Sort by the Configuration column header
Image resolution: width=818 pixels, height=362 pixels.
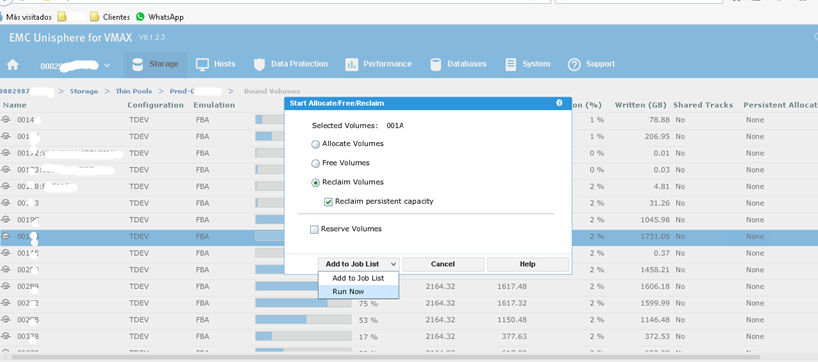(x=155, y=105)
